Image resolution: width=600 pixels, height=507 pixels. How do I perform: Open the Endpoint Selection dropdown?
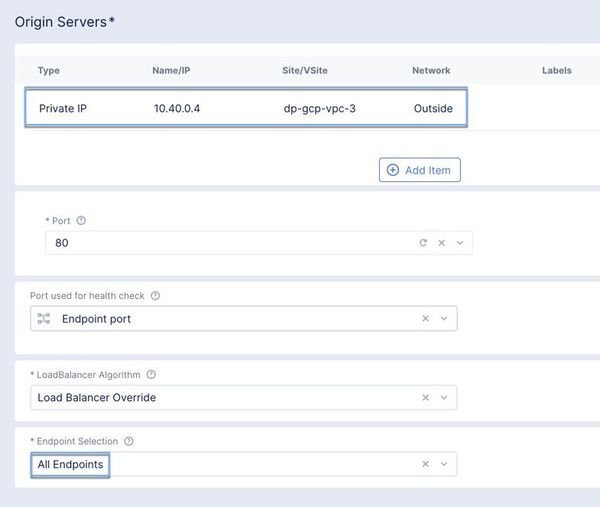click(444, 464)
